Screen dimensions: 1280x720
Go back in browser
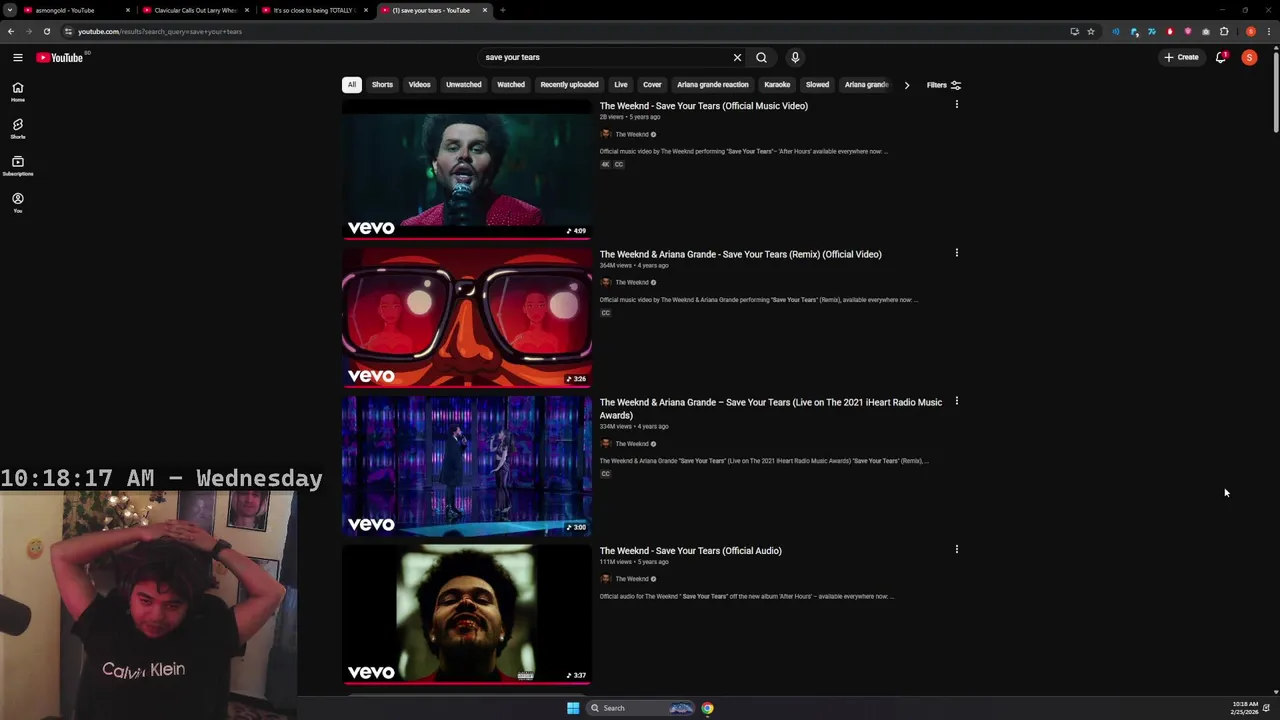[11, 31]
